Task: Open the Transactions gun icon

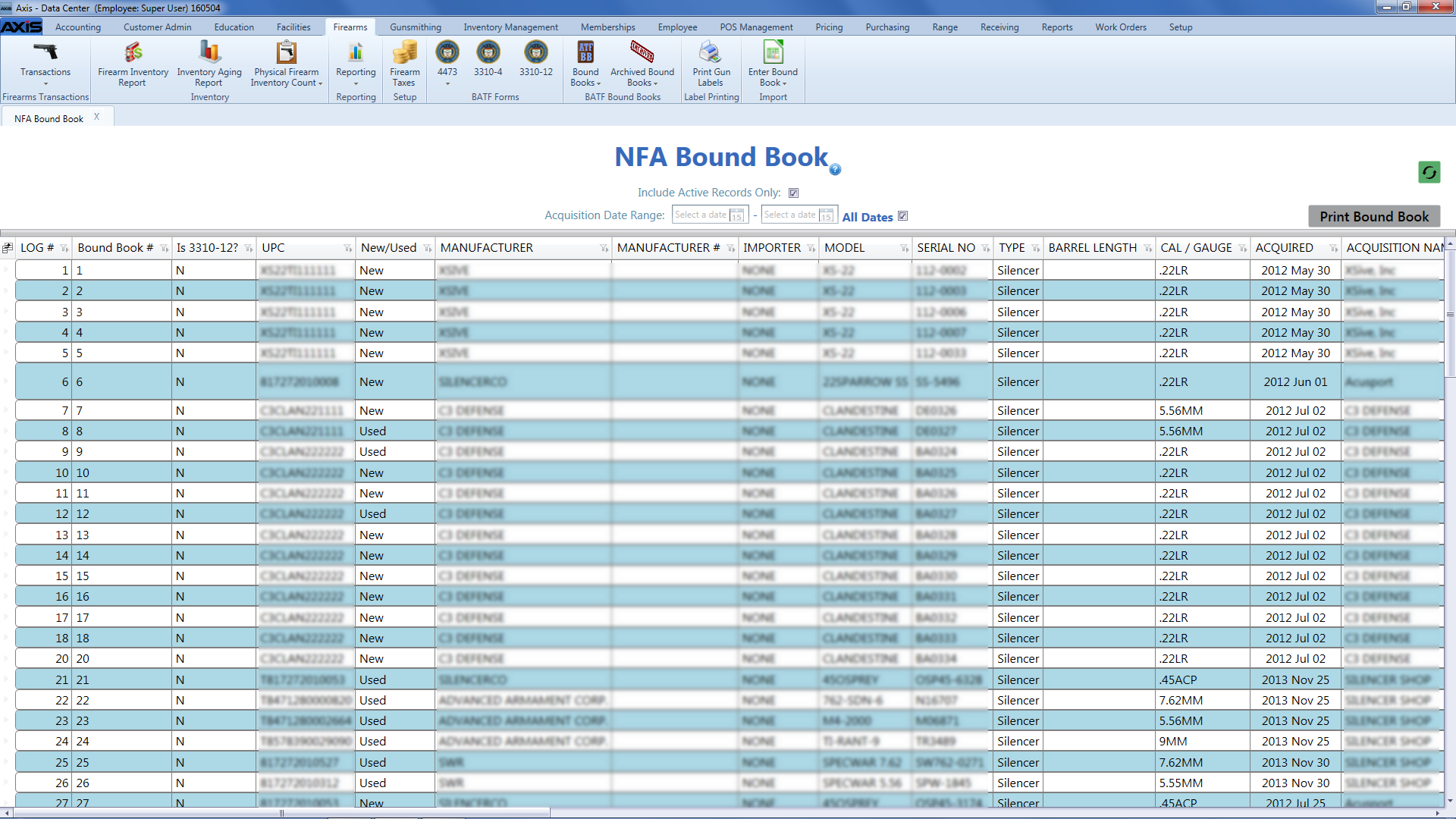Action: [45, 52]
